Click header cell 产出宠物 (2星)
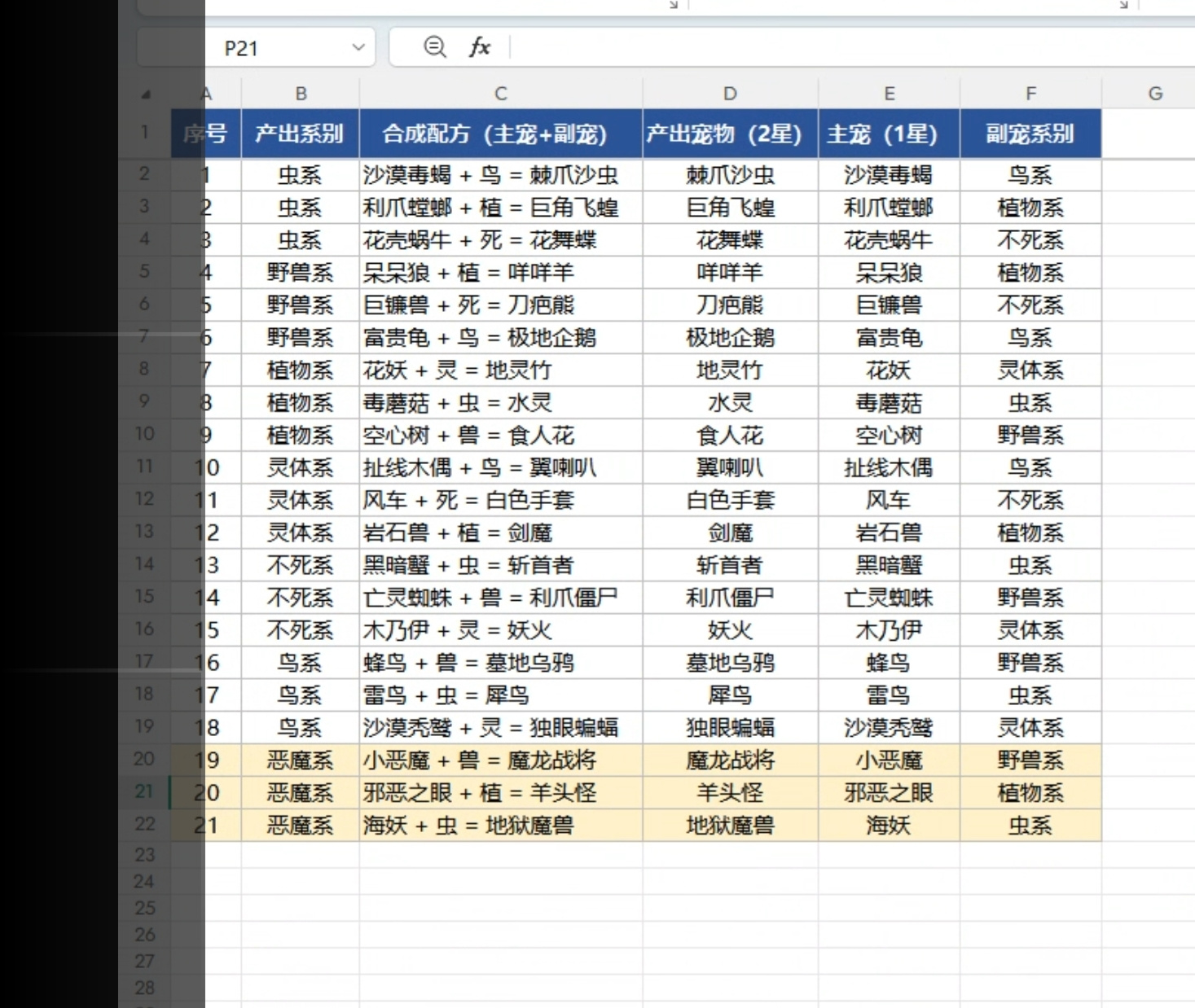This screenshot has width=1195, height=1008. 730,134
